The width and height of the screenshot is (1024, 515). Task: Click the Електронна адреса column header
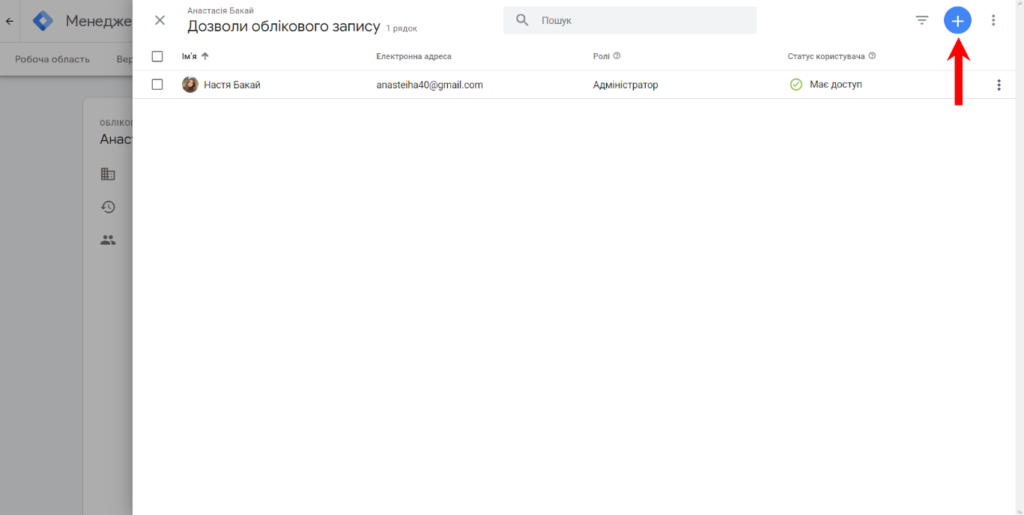[413, 56]
